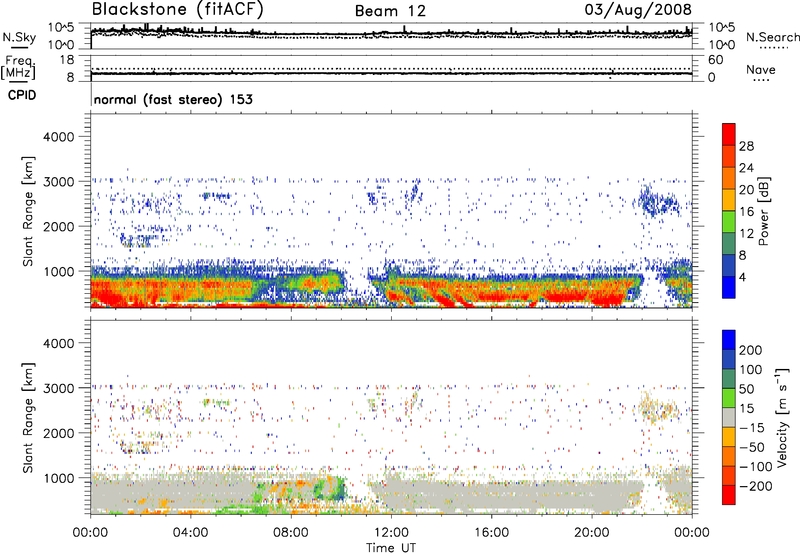Click the -50 value on velocity color bar
This screenshot has height=554, width=800.
pyautogui.click(x=752, y=448)
